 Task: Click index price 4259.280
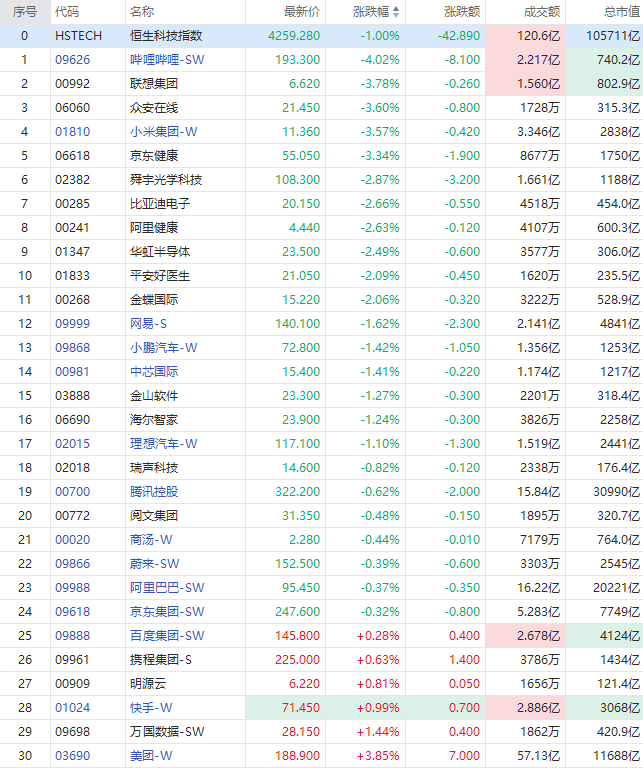(x=294, y=36)
